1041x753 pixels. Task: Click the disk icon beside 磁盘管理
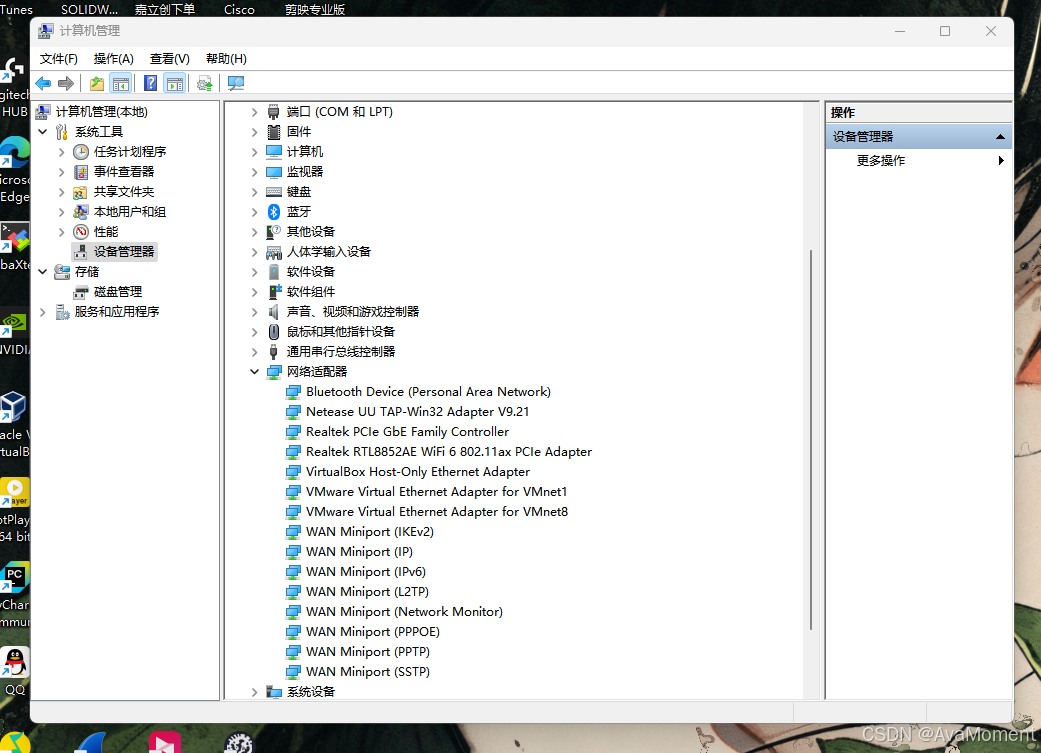tap(81, 292)
